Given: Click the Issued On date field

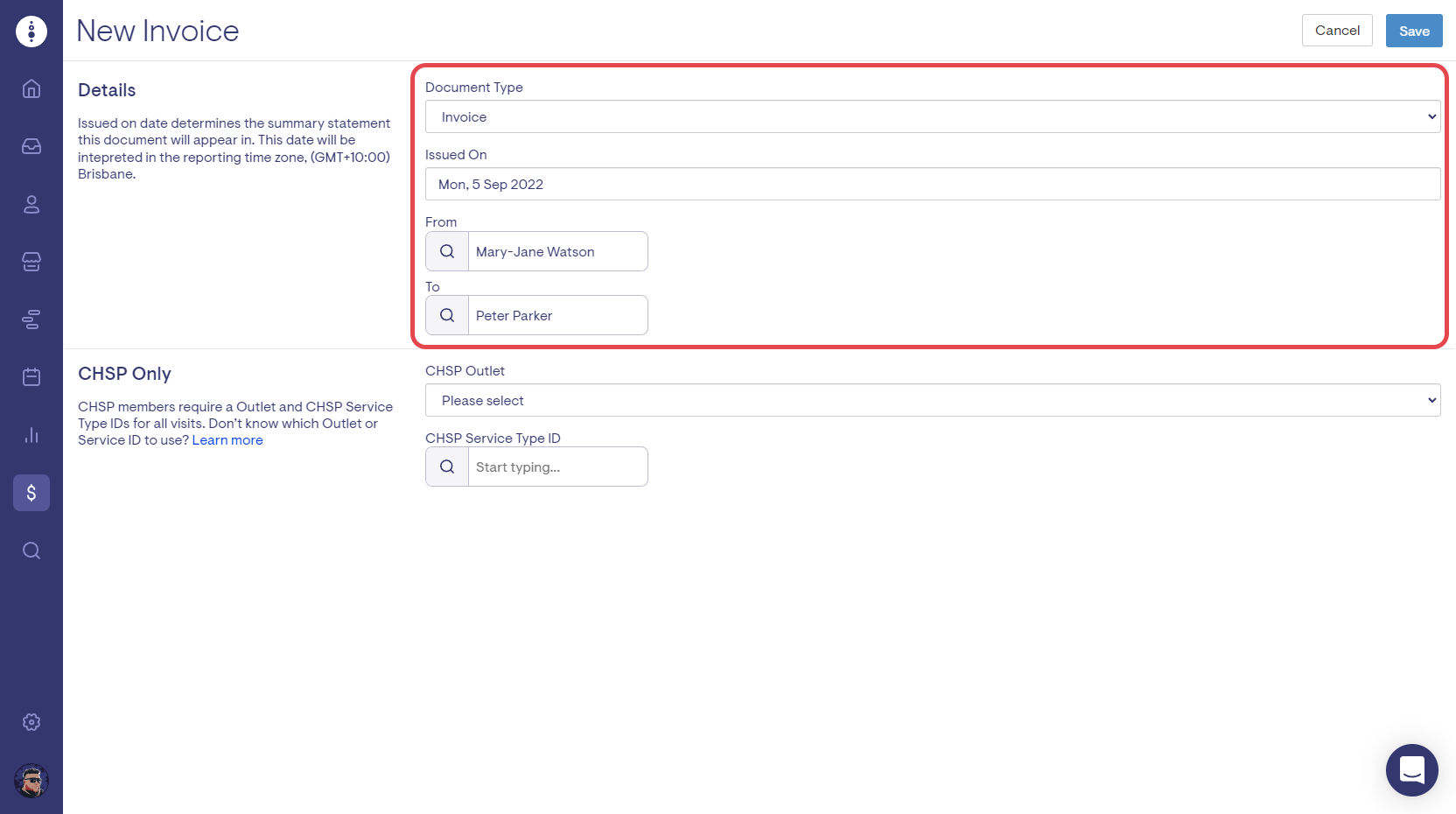Looking at the screenshot, I should pyautogui.click(x=932, y=184).
